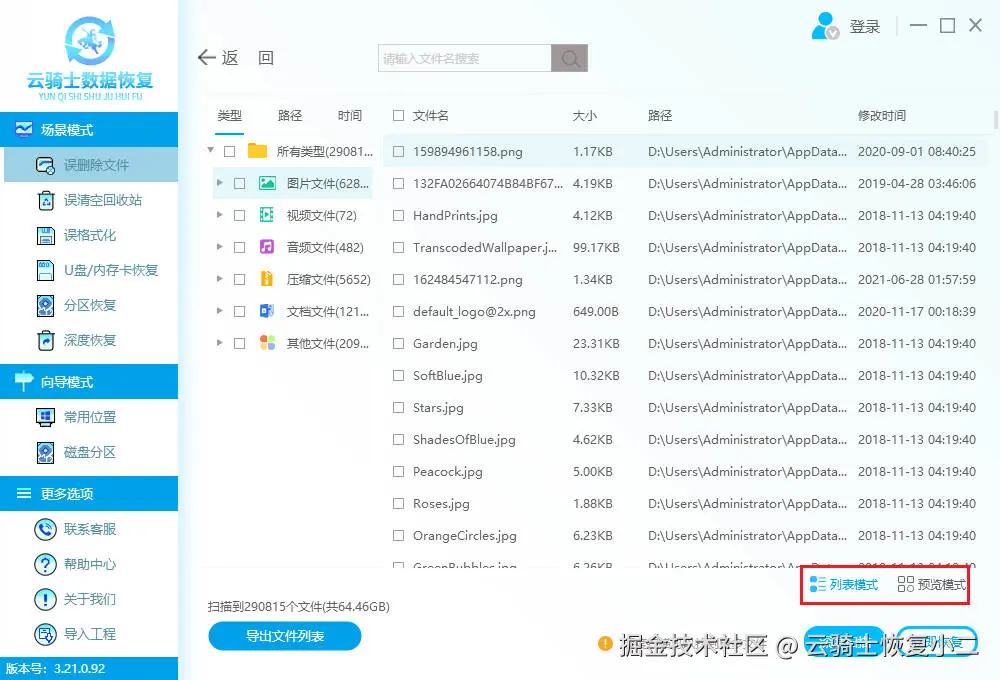Expand the 图片文件 tree node
The height and width of the screenshot is (680, 1000).
(219, 183)
